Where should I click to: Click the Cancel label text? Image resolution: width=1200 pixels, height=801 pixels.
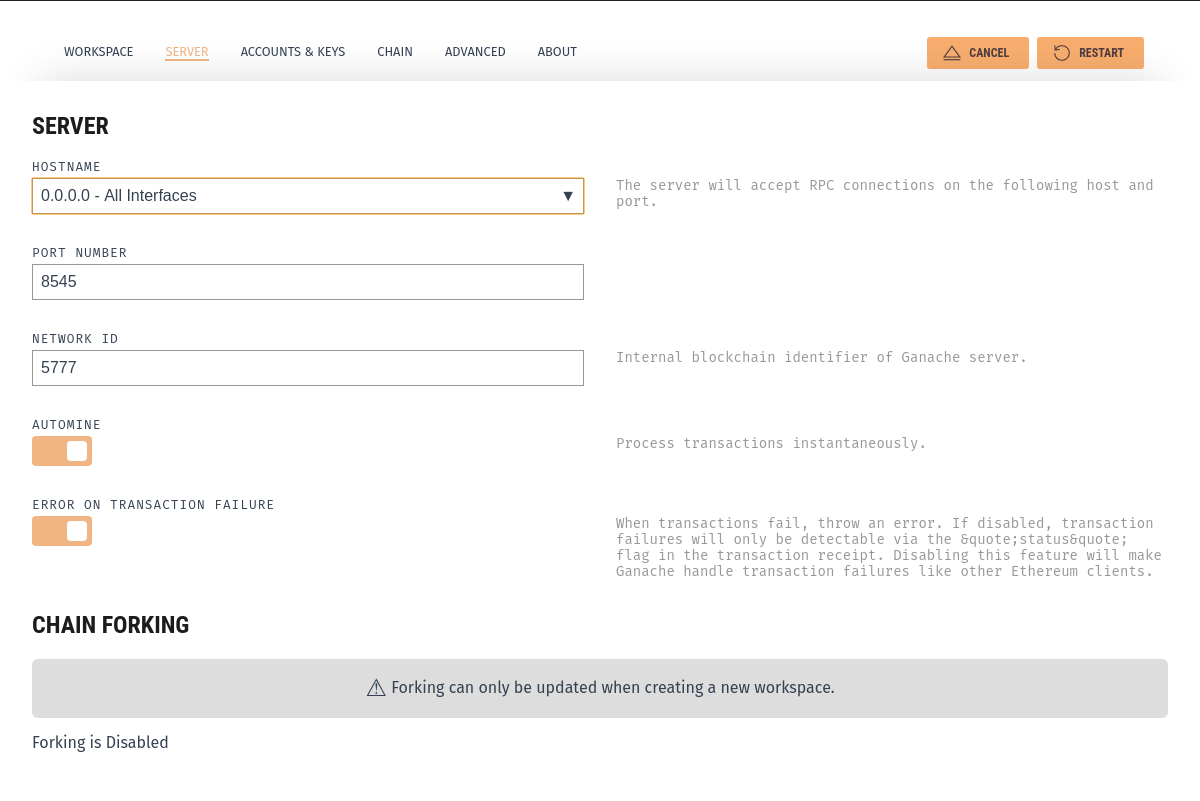pyautogui.click(x=989, y=53)
